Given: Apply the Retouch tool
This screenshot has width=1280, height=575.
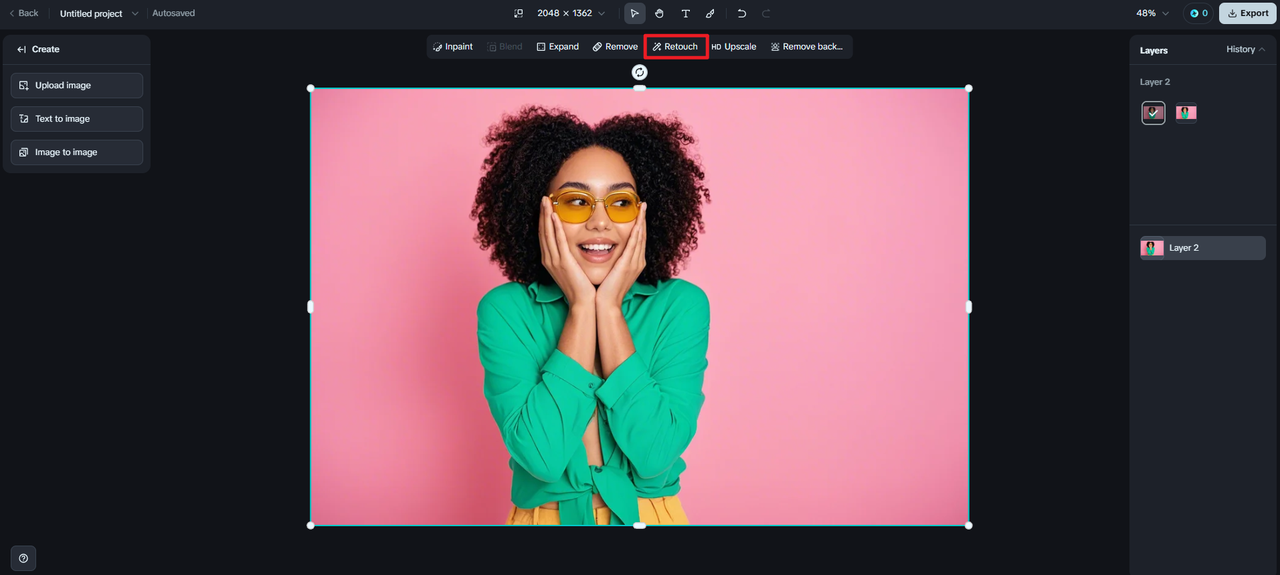Looking at the screenshot, I should point(676,47).
